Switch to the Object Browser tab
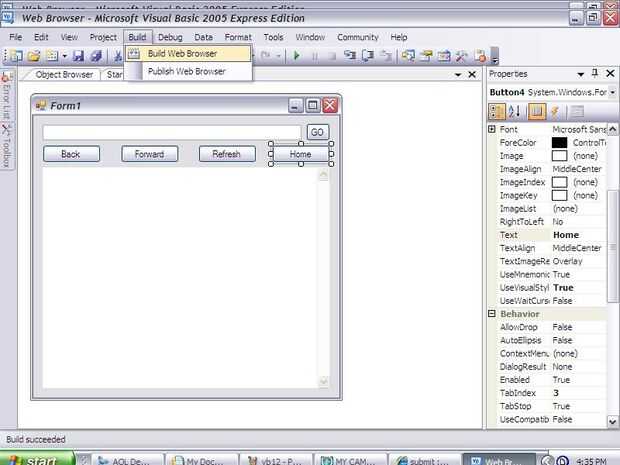 (x=64, y=74)
